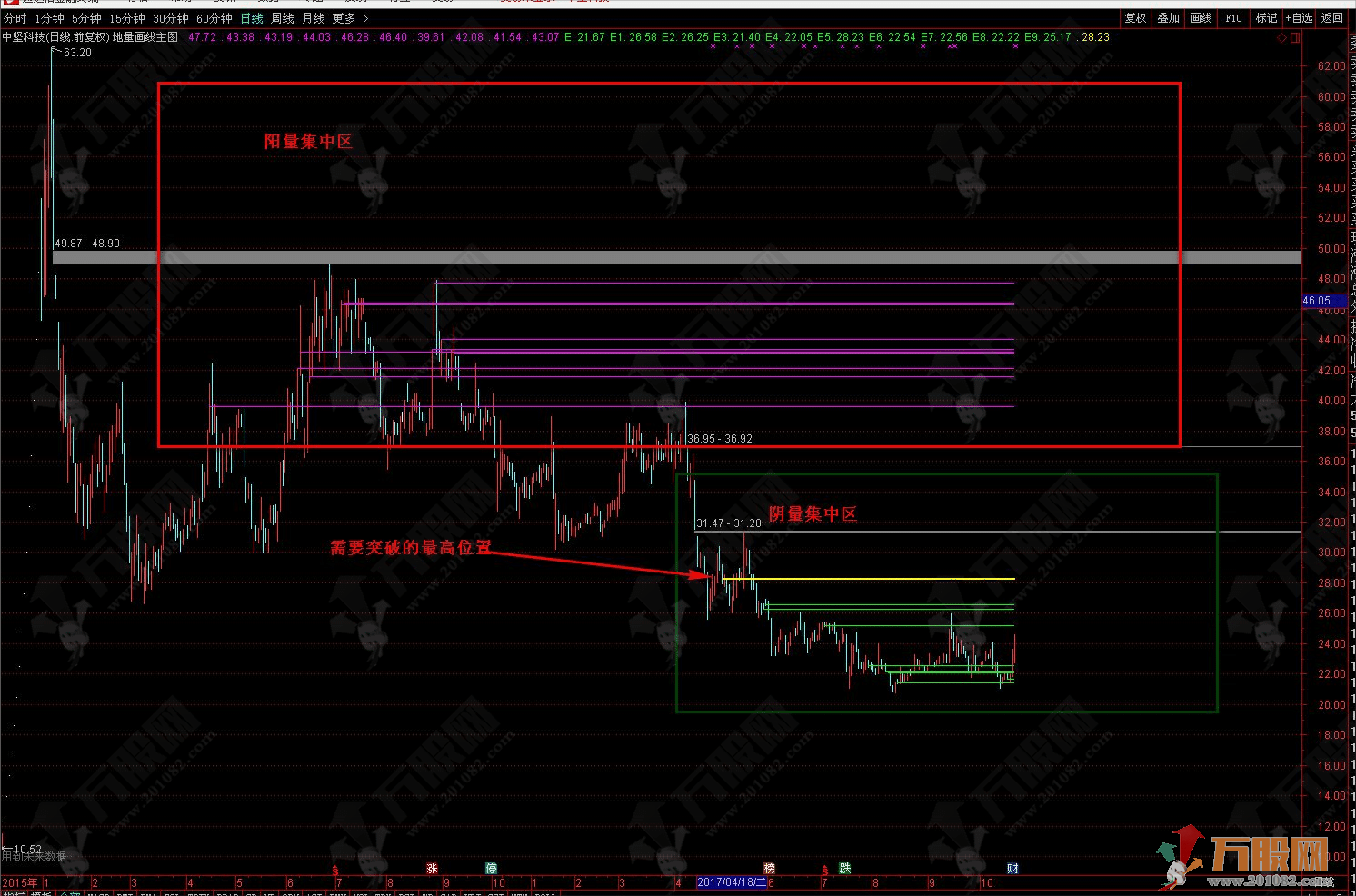Click the 返回 back button

pos(1331,18)
